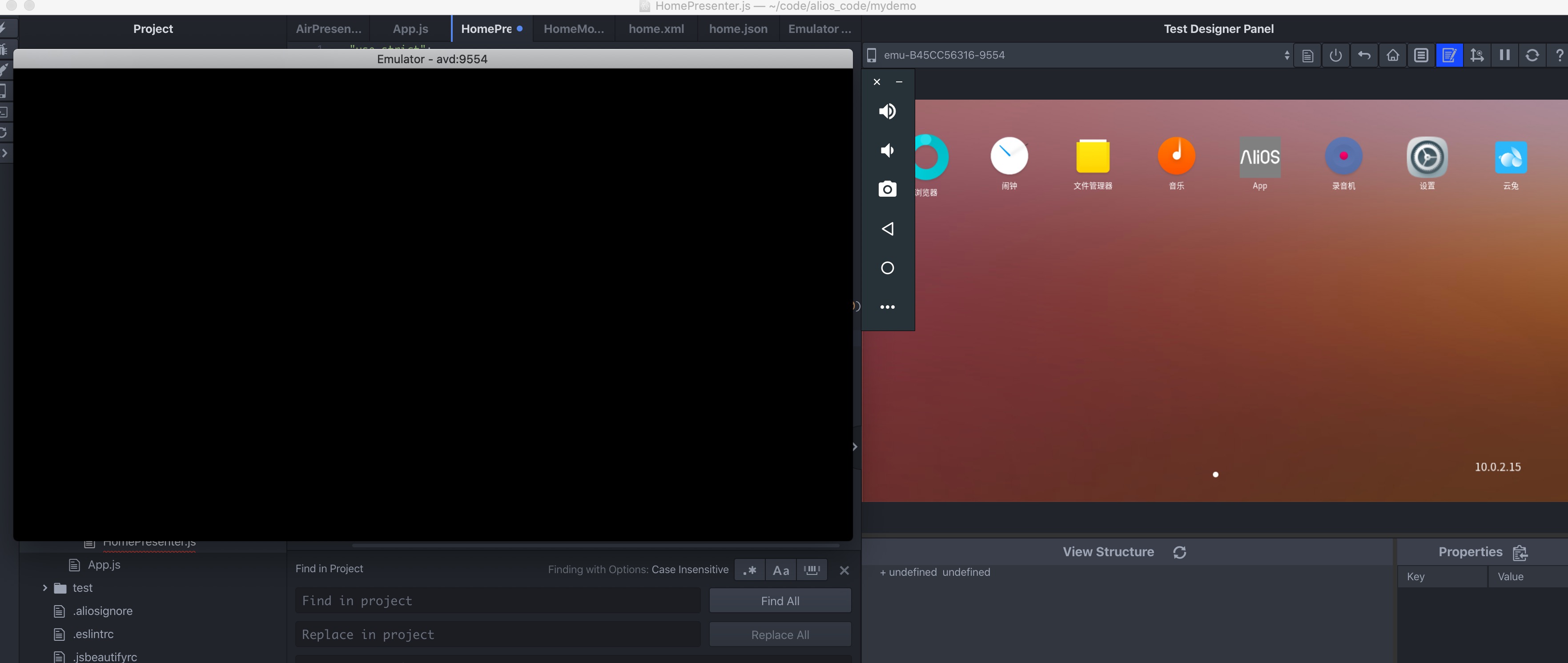Open the three-dots more menu in emulator controls
This screenshot has height=663, width=1568.
pos(888,307)
